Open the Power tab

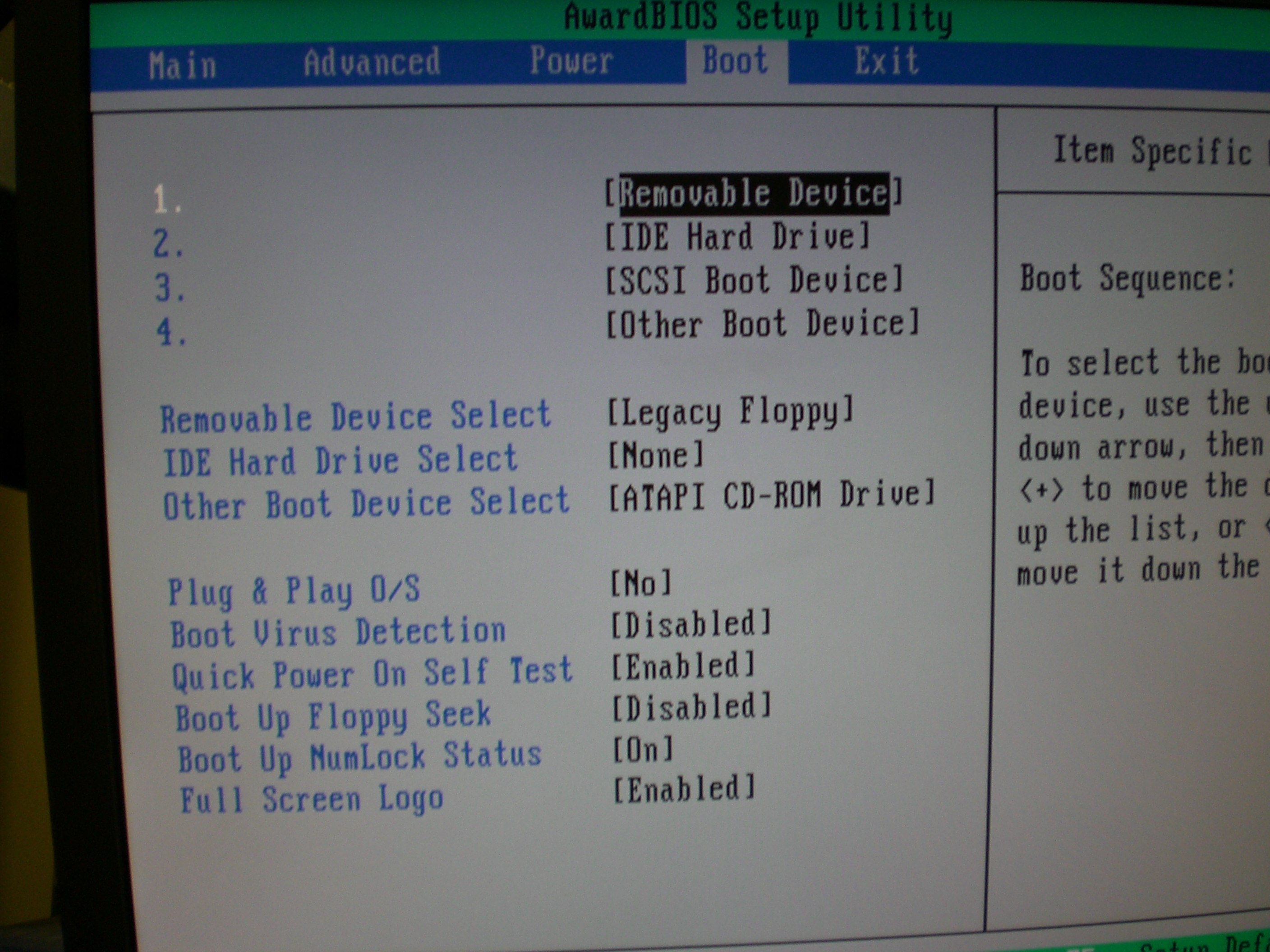coord(571,59)
